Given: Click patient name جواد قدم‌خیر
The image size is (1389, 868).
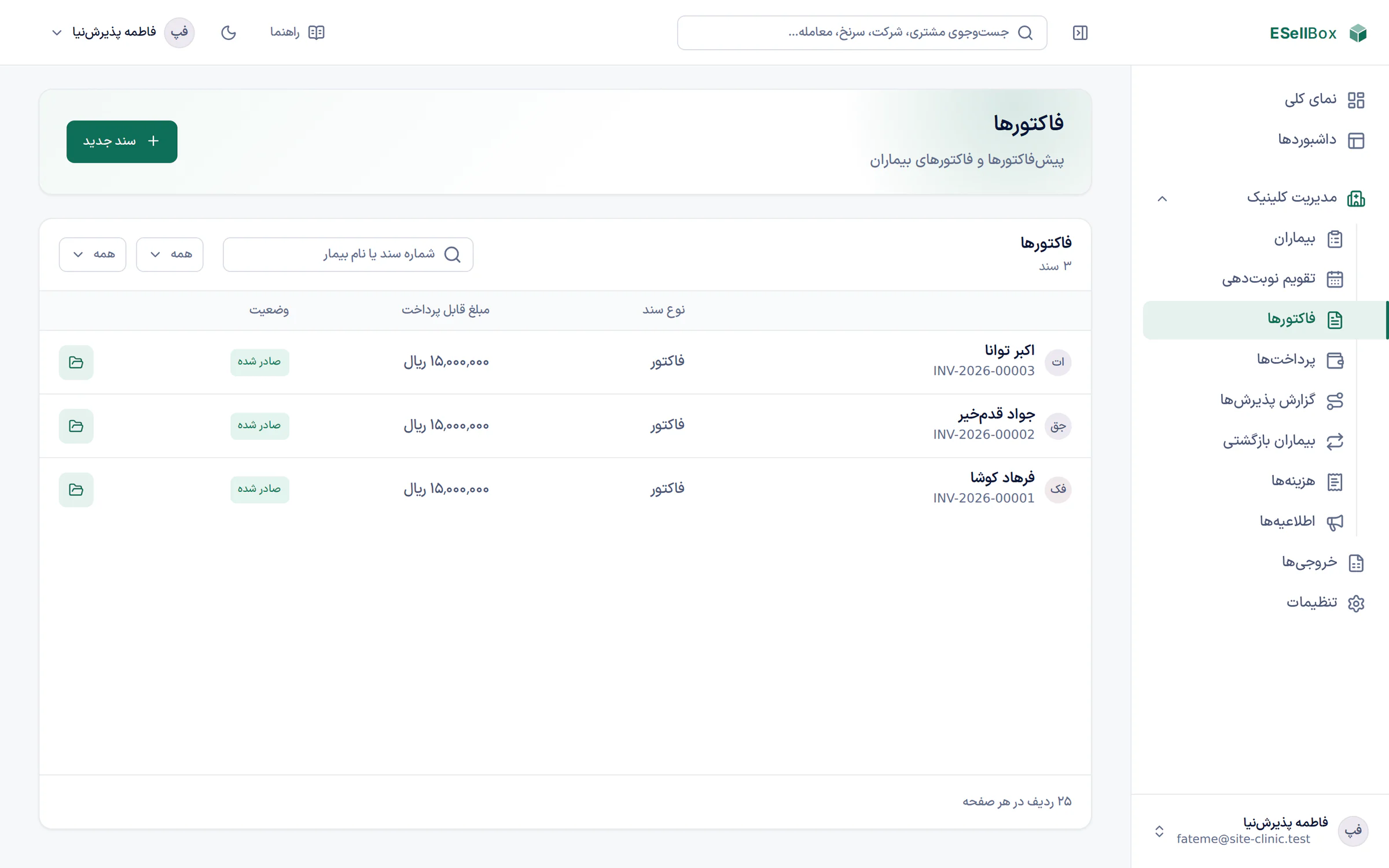Looking at the screenshot, I should tap(997, 414).
